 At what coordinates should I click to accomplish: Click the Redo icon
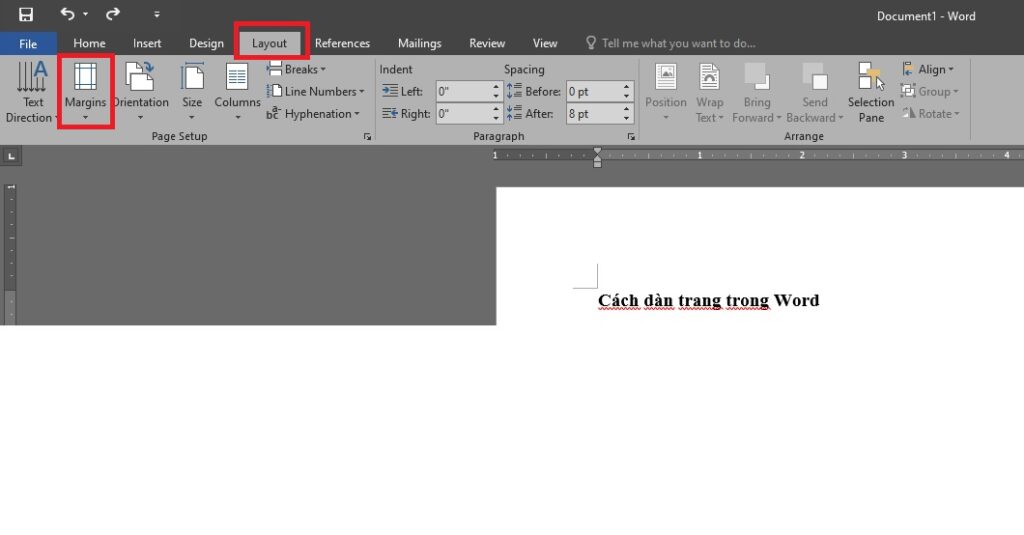113,15
